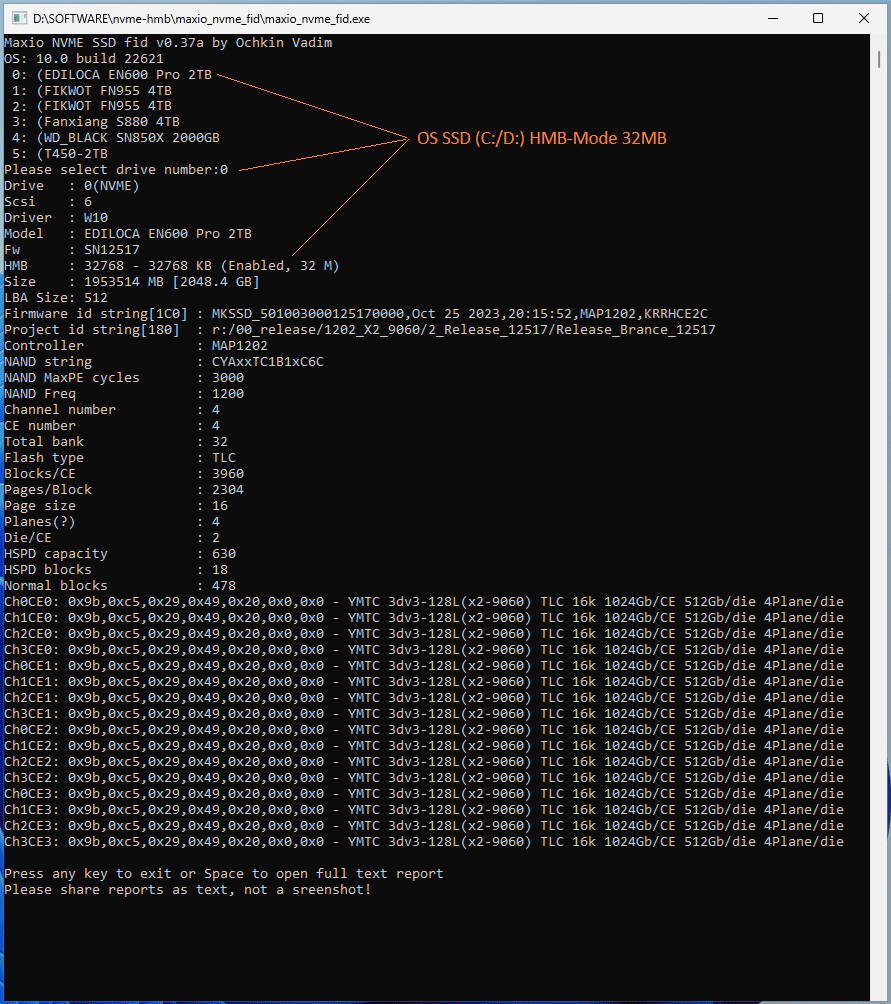Click the 'CE number' line
The height and width of the screenshot is (1004, 891).
click(x=112, y=426)
